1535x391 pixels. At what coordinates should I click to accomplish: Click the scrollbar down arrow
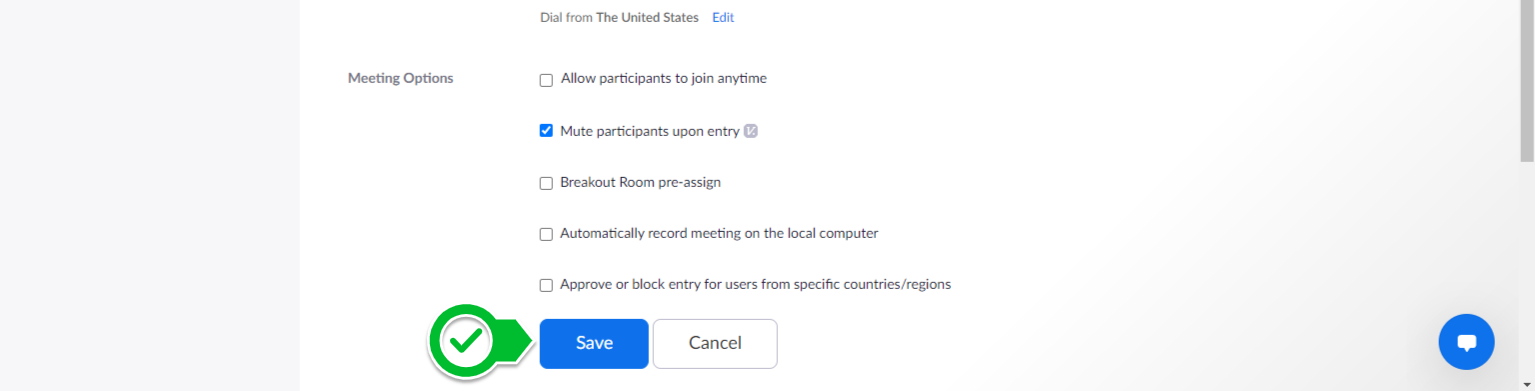point(1526,384)
